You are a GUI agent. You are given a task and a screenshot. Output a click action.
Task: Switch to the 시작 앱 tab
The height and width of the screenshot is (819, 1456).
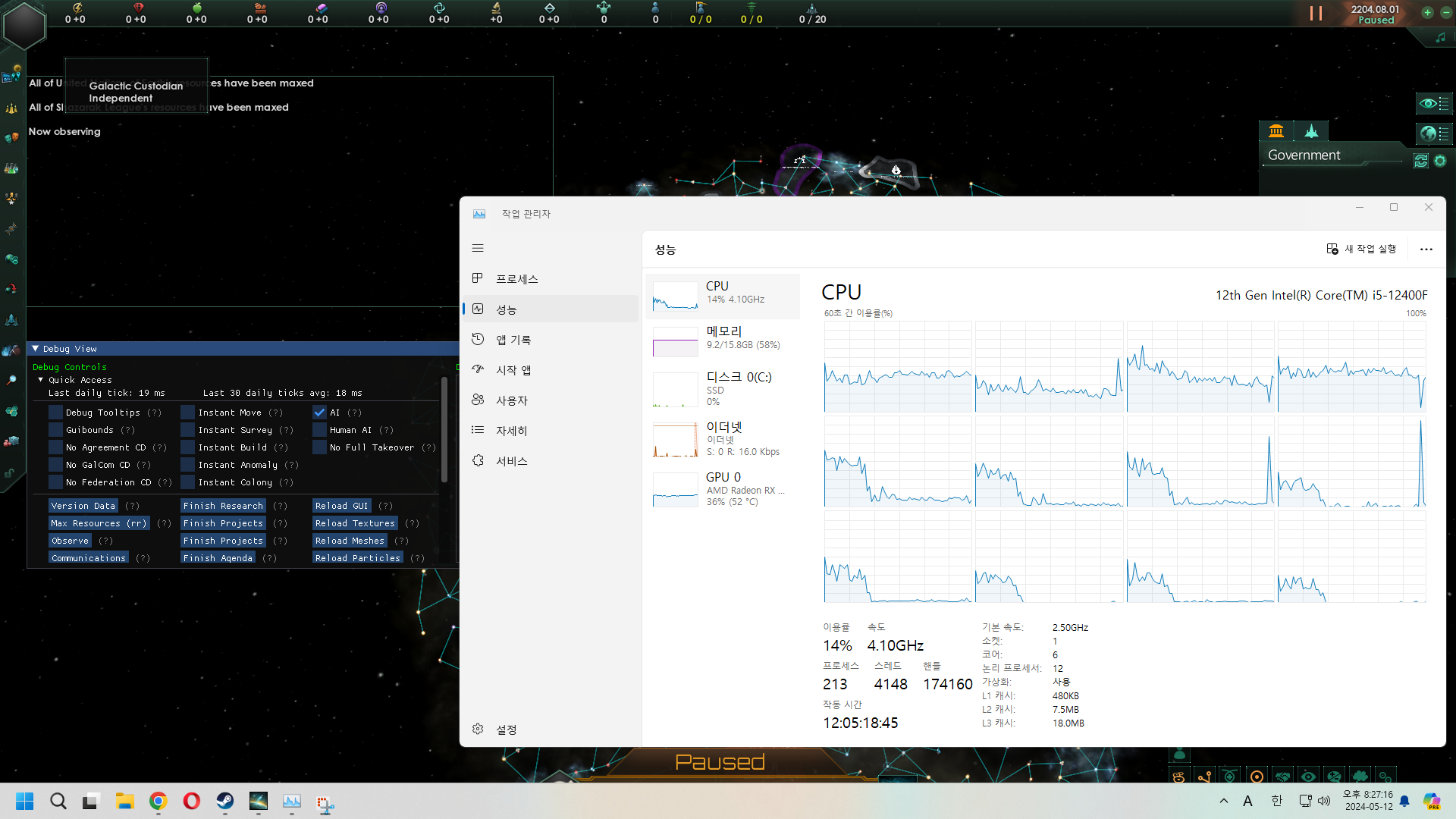(513, 370)
